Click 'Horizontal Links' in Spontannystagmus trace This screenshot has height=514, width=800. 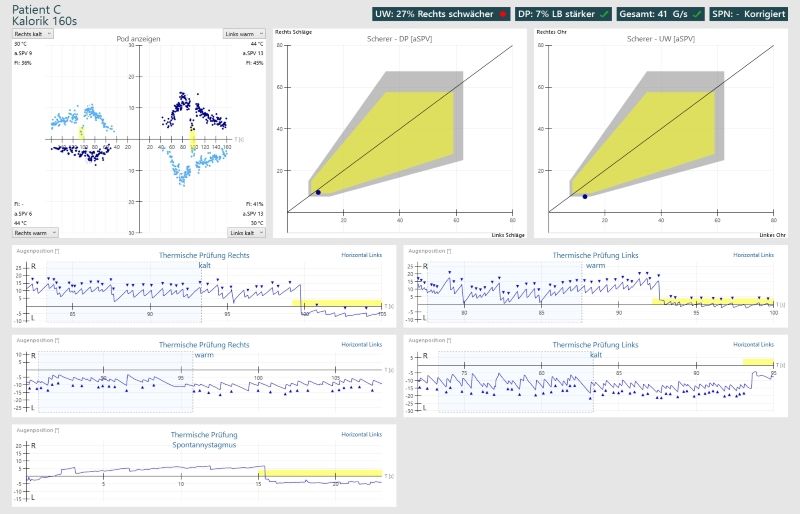coord(361,435)
